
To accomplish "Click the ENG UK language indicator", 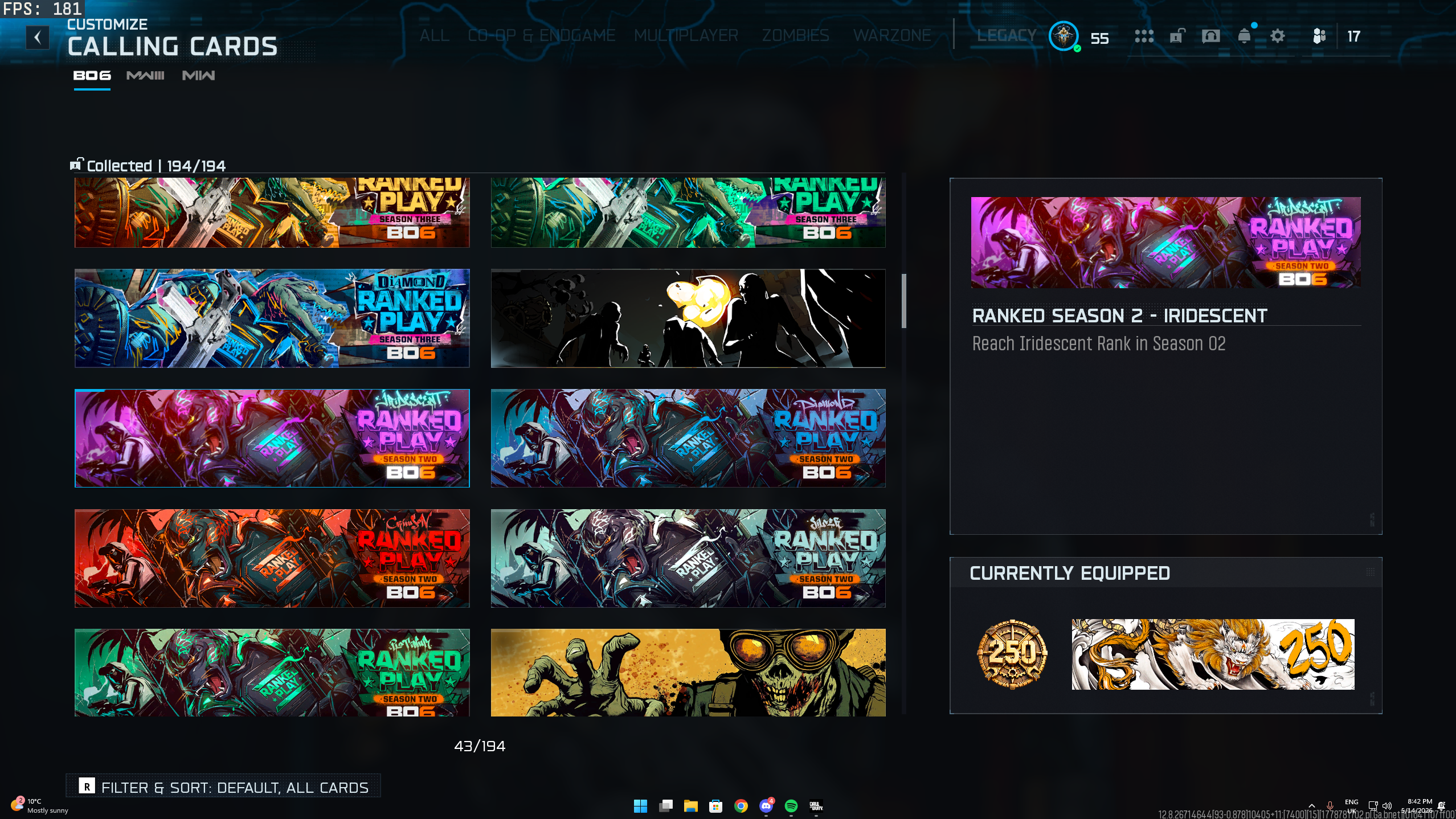I will 1351,806.
